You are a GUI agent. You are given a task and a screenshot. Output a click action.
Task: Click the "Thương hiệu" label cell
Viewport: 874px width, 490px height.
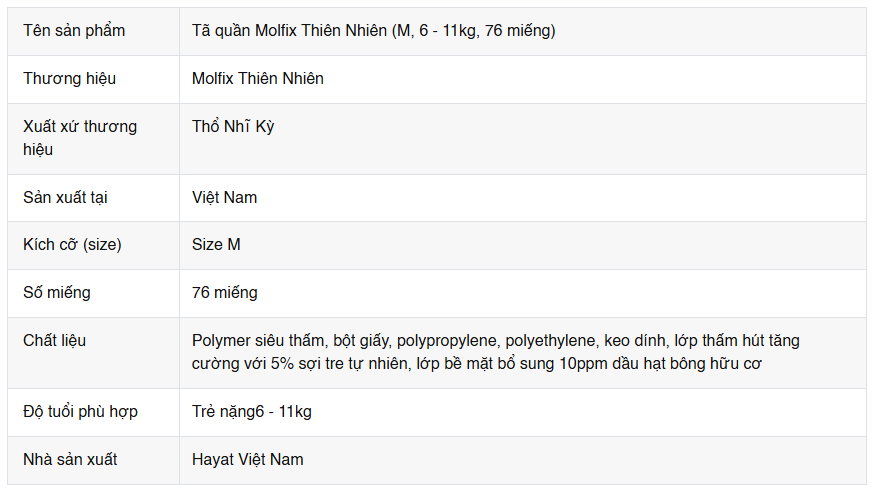tap(70, 79)
